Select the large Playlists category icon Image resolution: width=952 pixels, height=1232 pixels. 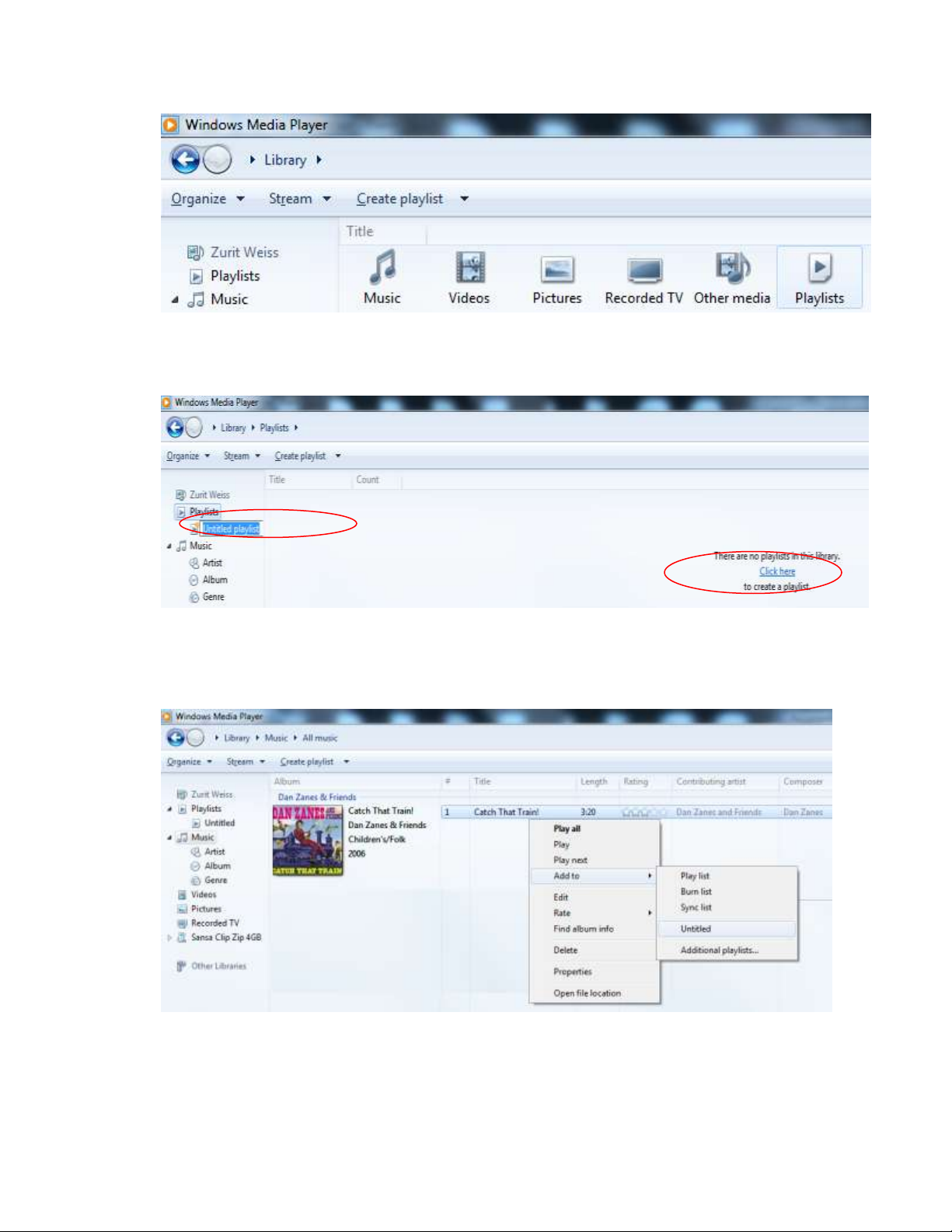(819, 277)
